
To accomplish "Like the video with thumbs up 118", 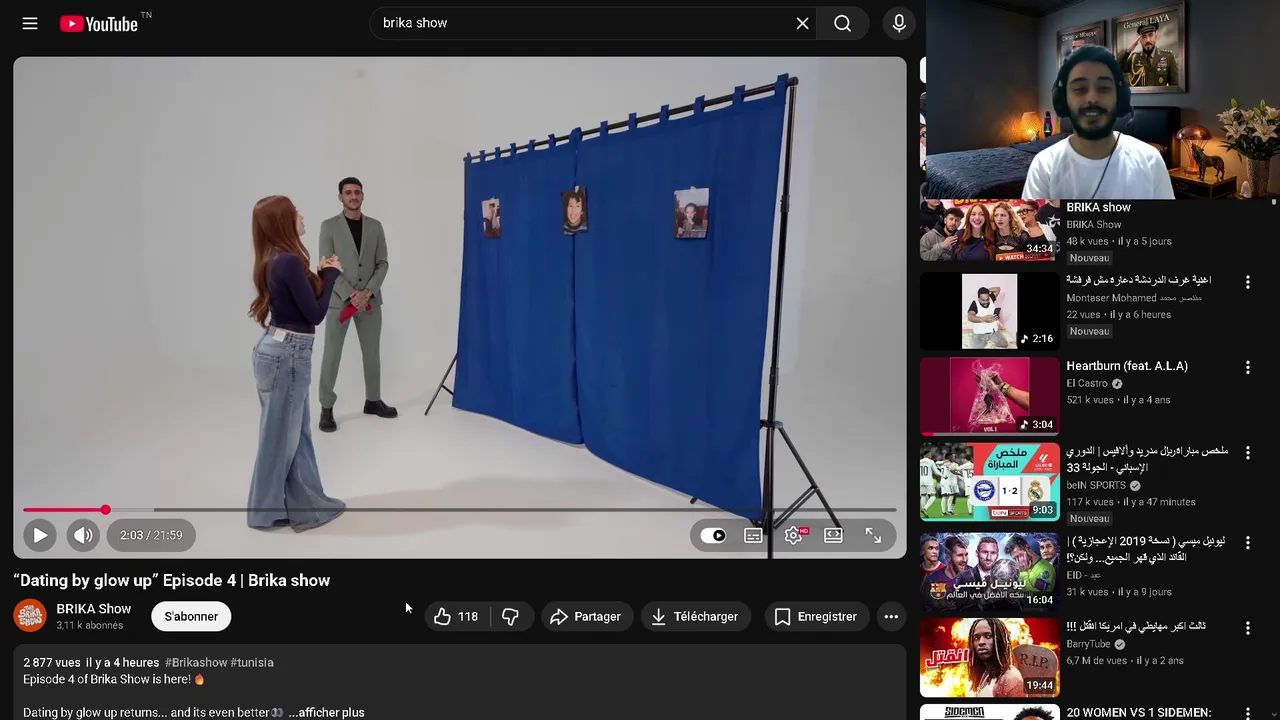I will (456, 616).
